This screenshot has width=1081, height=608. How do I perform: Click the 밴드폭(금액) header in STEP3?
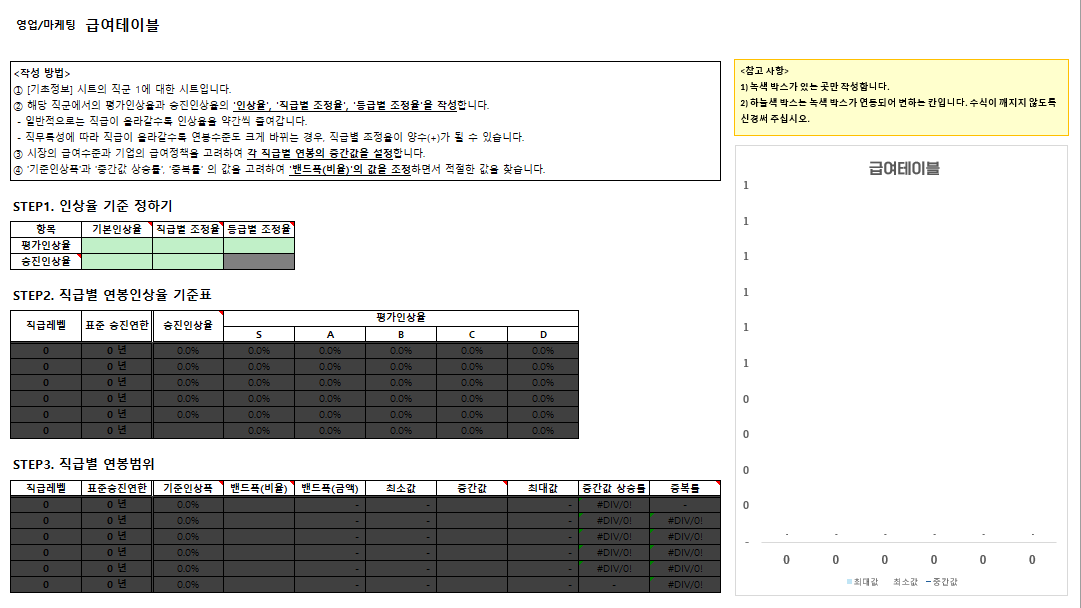click(330, 488)
